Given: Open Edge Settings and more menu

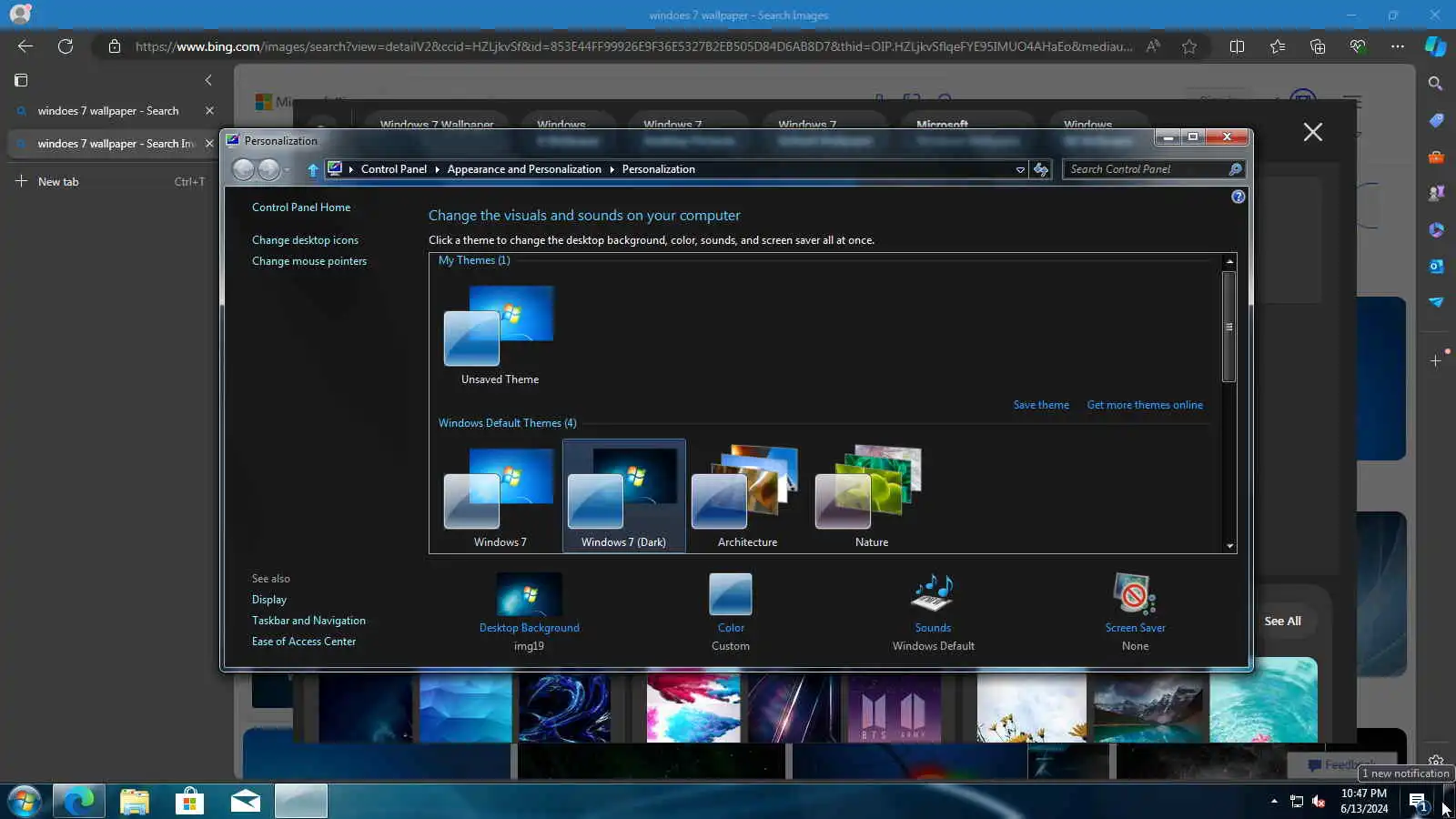Looking at the screenshot, I should [x=1398, y=46].
